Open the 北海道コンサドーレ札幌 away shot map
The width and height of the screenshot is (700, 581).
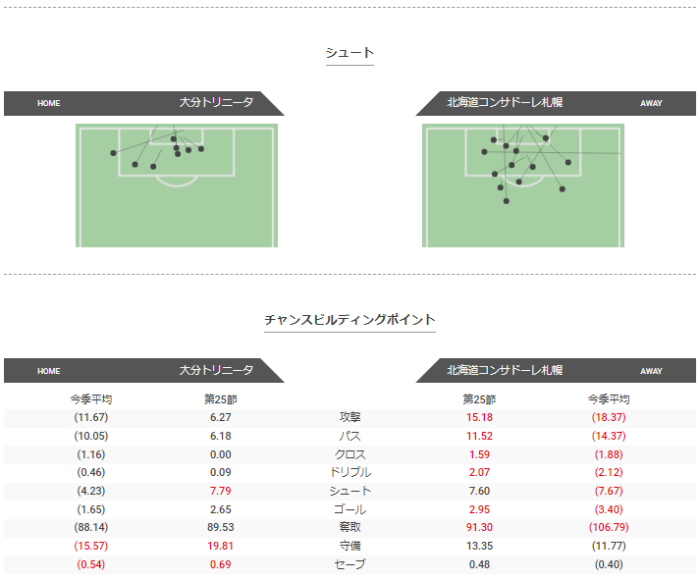[x=523, y=185]
